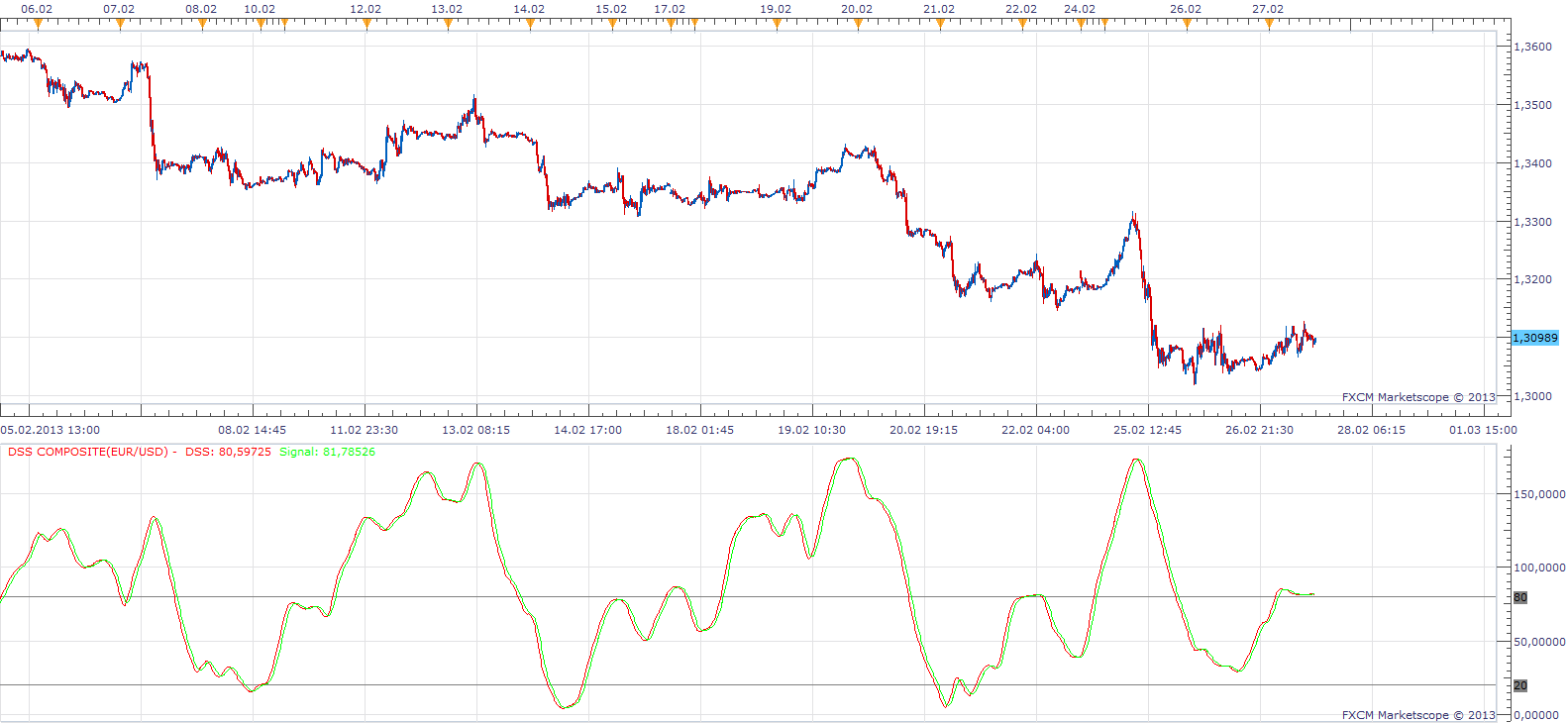1568x723 pixels.
Task: Click the 15.02 day marker
Action: coord(612,25)
